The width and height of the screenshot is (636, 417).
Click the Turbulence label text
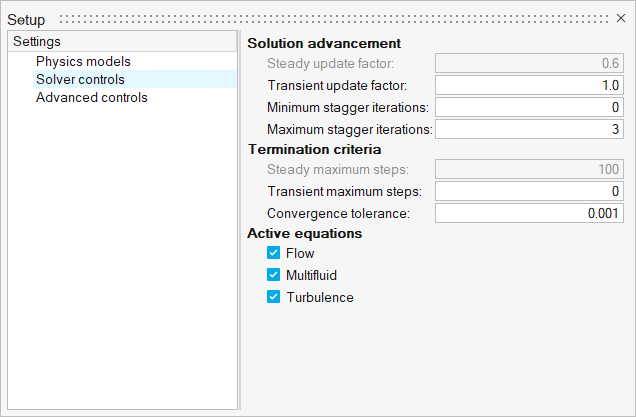pos(320,297)
